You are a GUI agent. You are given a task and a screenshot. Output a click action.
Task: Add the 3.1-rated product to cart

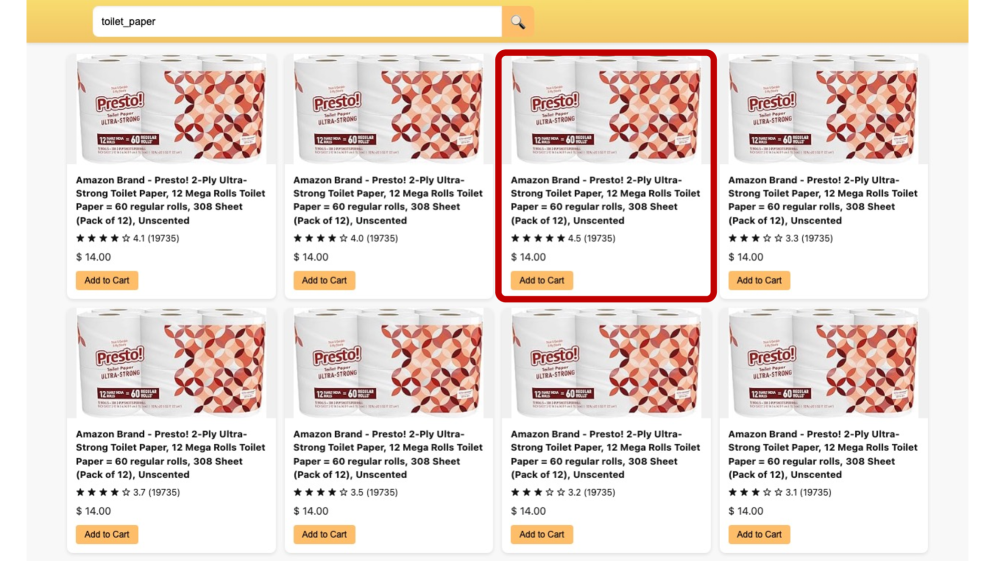click(759, 535)
